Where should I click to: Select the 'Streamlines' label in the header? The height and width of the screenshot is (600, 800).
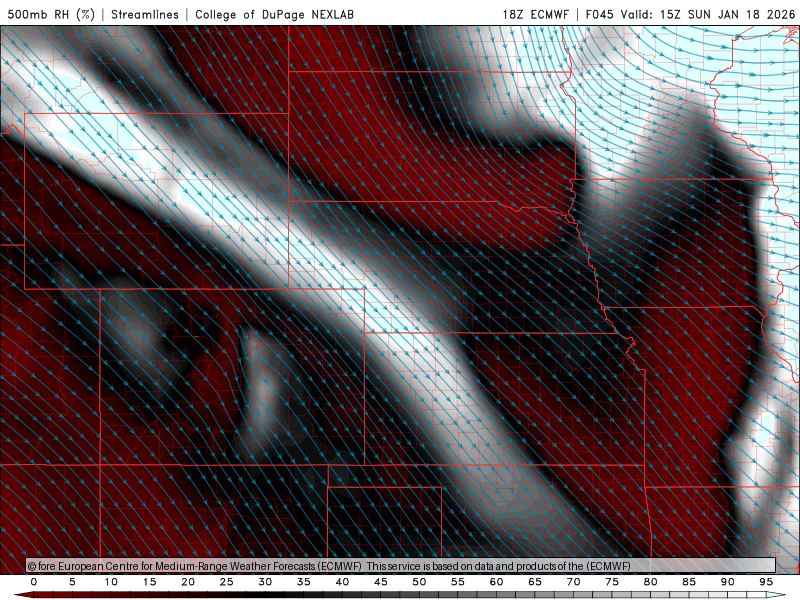(145, 14)
